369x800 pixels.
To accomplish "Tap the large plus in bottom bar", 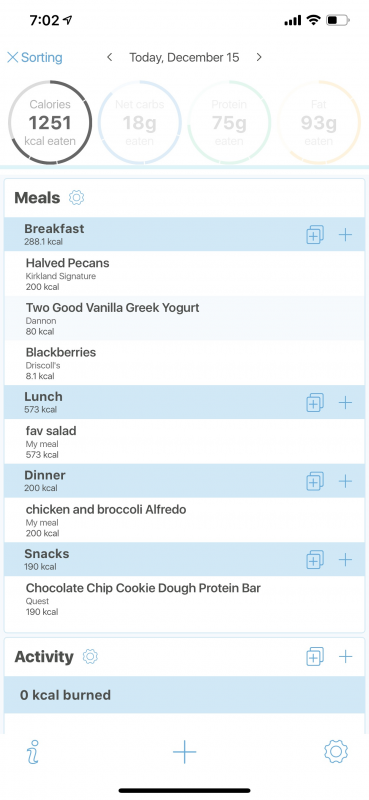I will point(184,752).
